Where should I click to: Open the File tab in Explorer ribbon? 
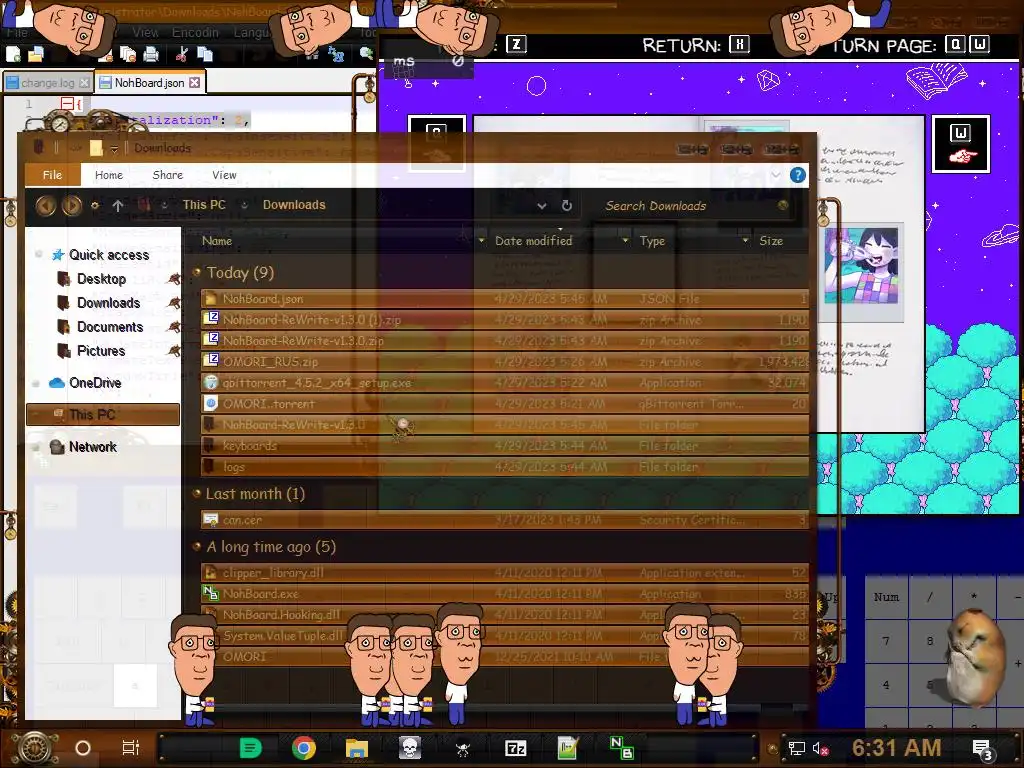point(52,175)
